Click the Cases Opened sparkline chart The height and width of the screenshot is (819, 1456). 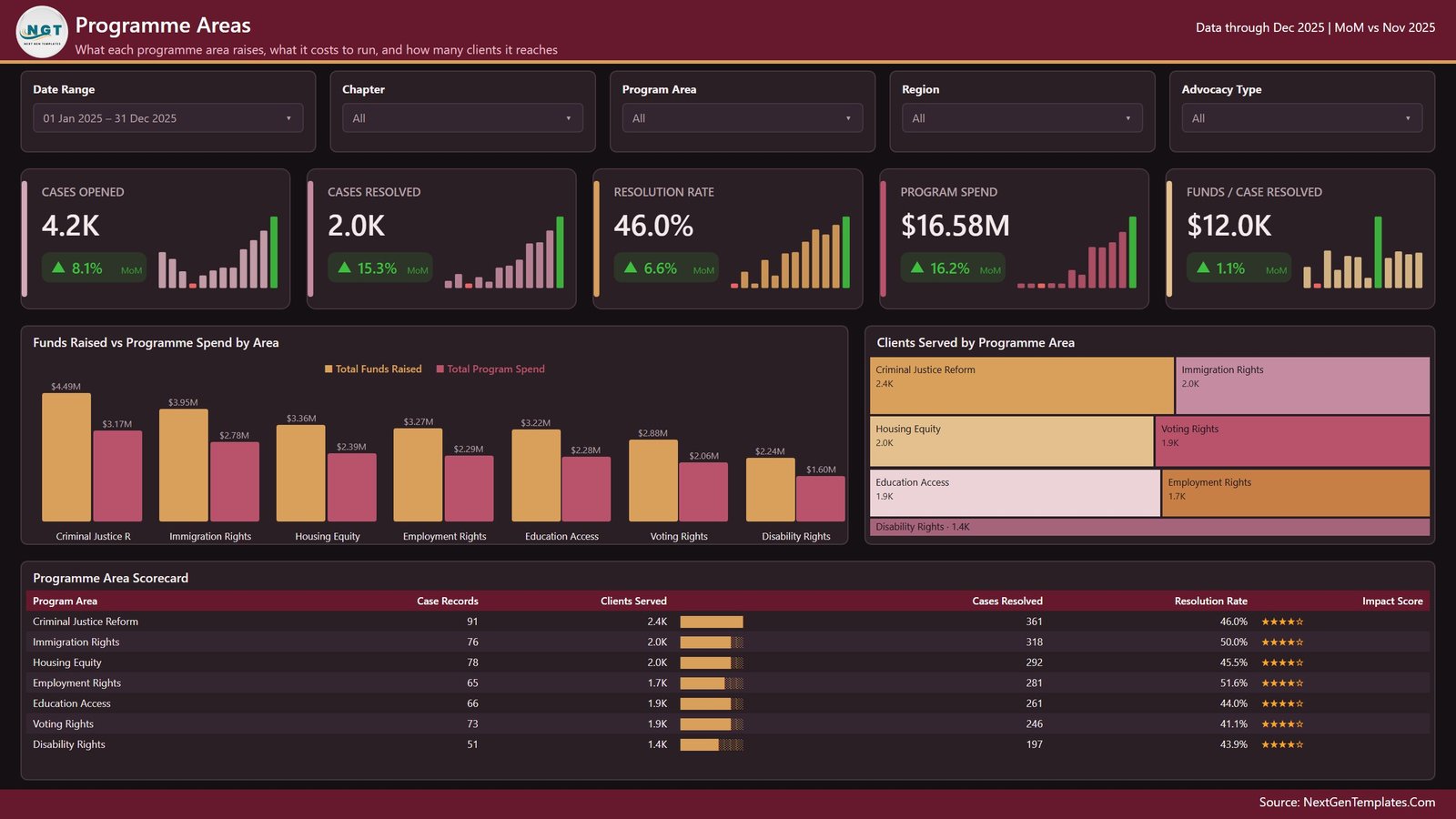click(x=218, y=252)
